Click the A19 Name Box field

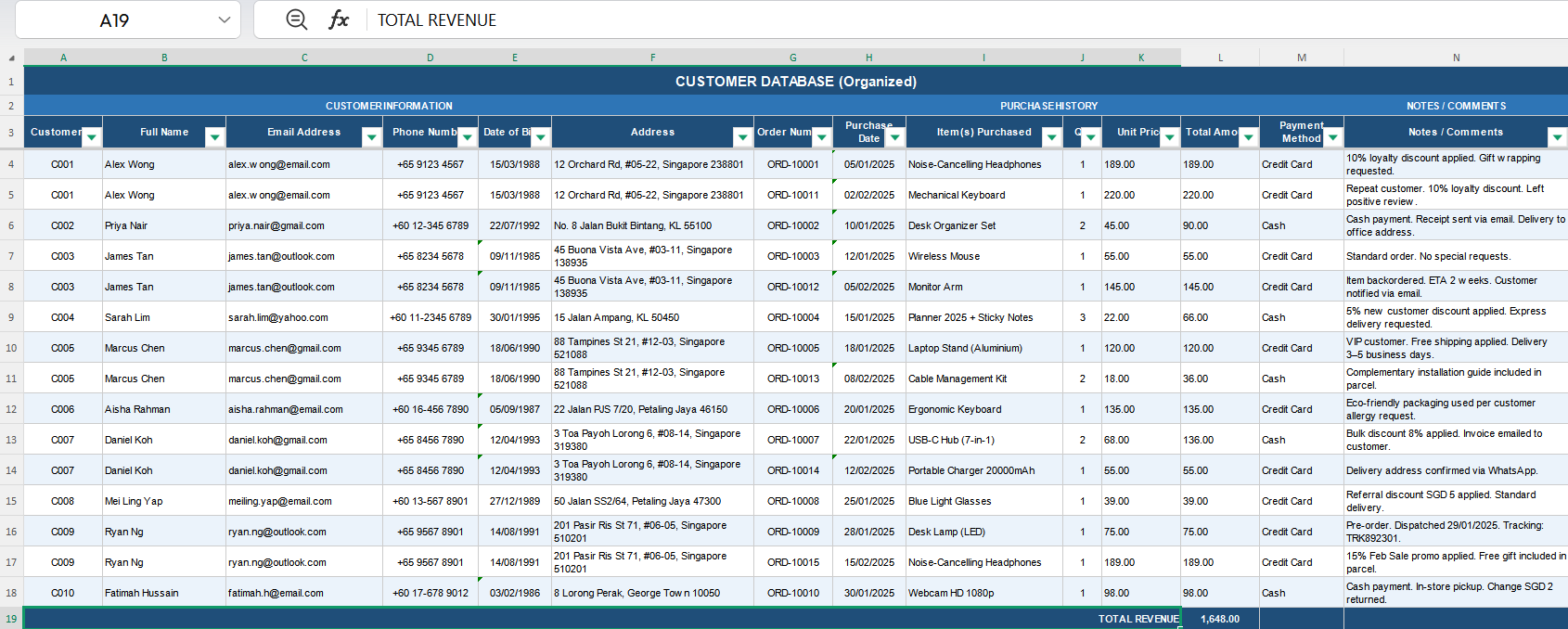tap(114, 19)
